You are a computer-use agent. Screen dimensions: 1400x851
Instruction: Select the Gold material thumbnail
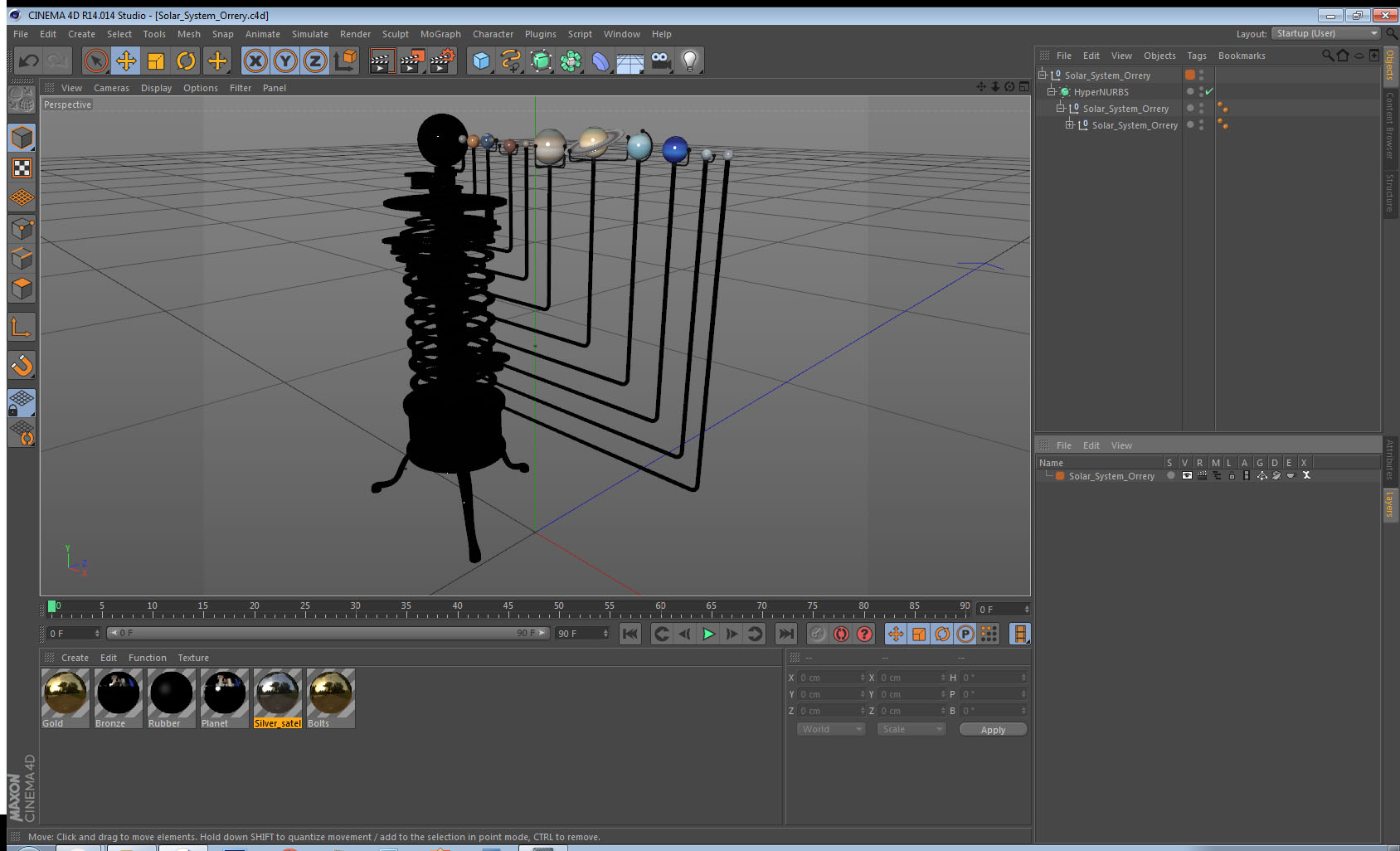[66, 693]
